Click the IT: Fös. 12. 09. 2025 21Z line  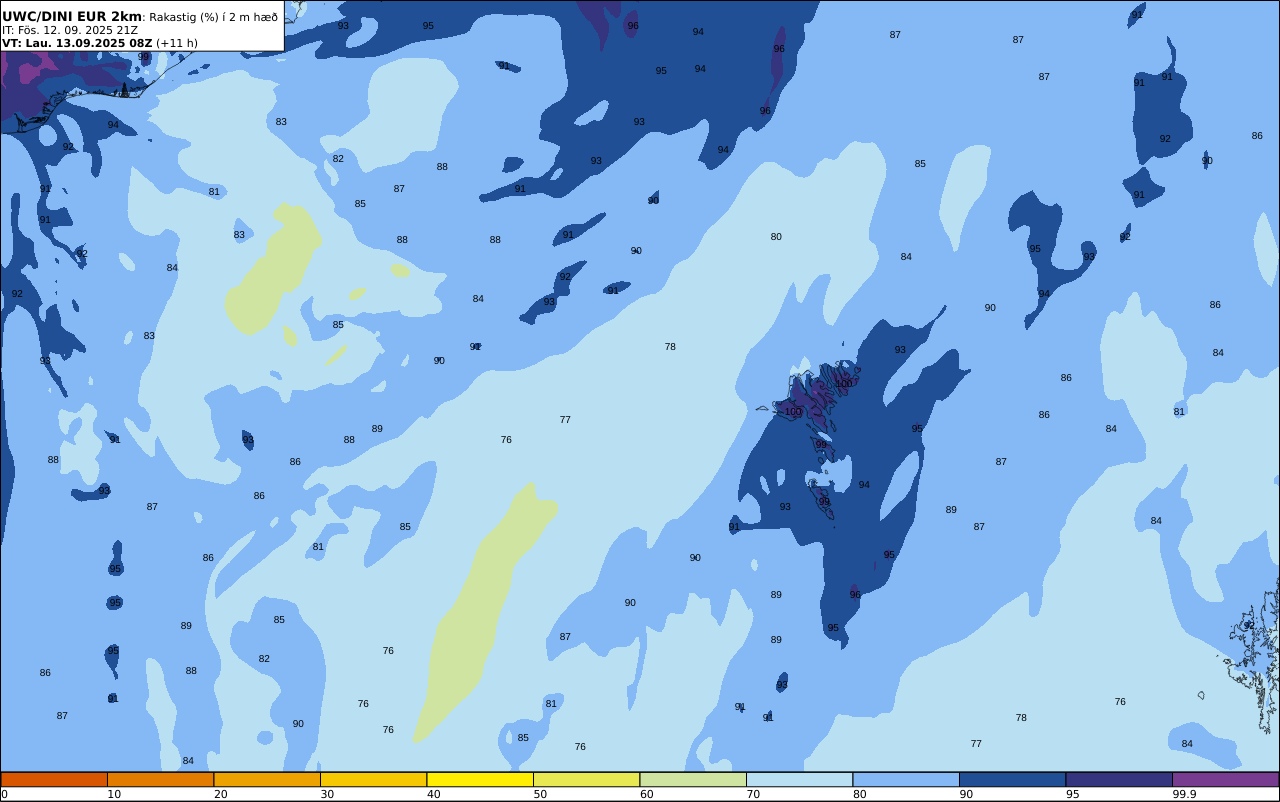tap(70, 30)
